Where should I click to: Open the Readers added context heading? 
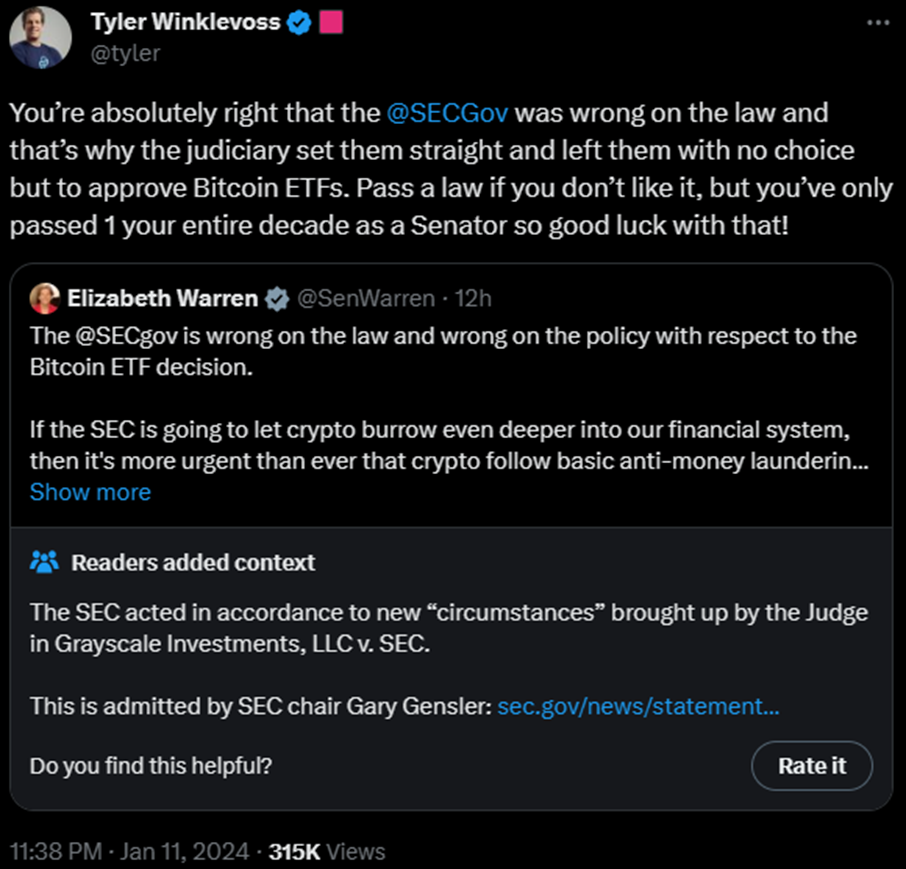[x=193, y=563]
